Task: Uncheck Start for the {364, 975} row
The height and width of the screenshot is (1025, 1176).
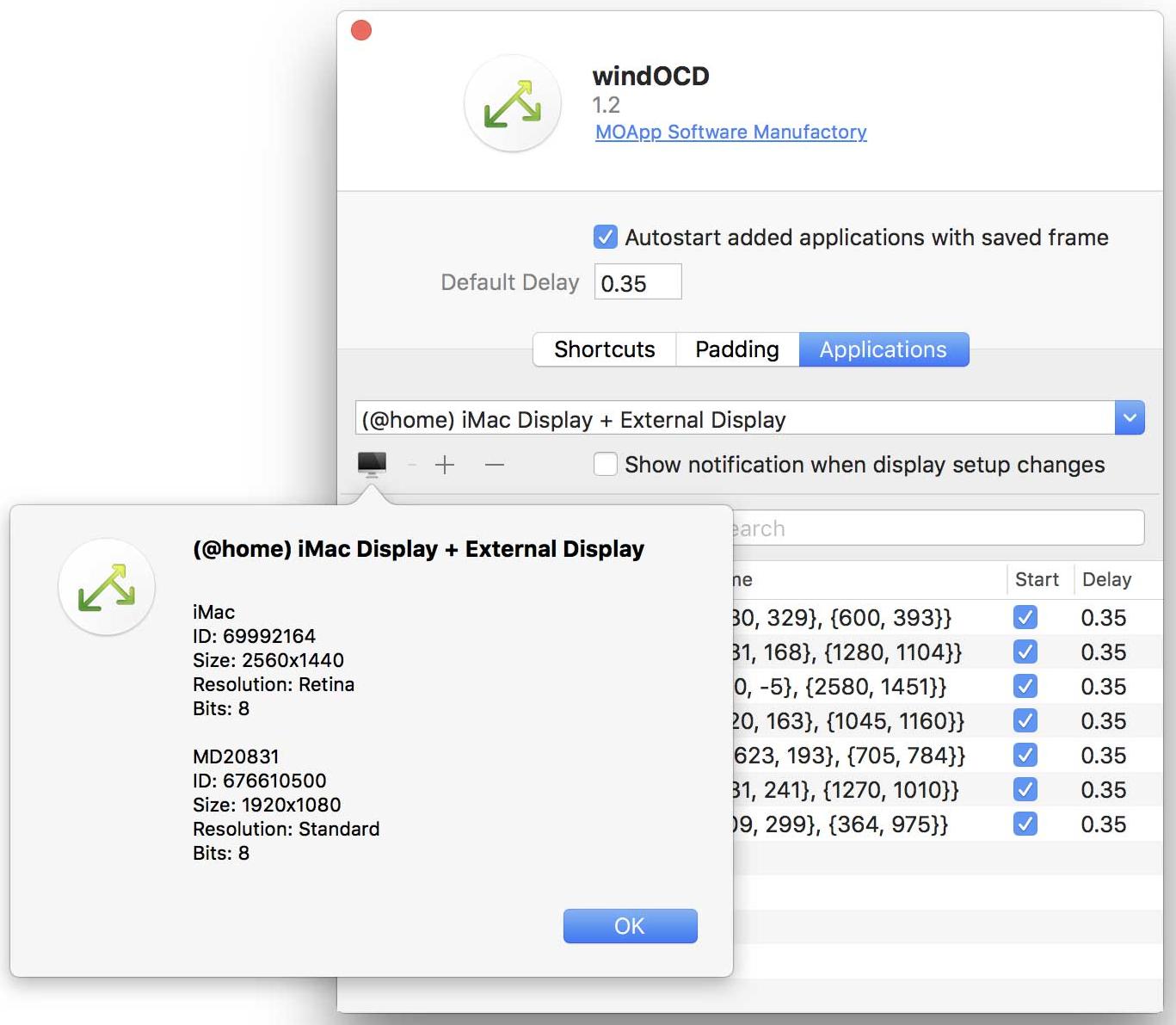Action: point(1025,824)
